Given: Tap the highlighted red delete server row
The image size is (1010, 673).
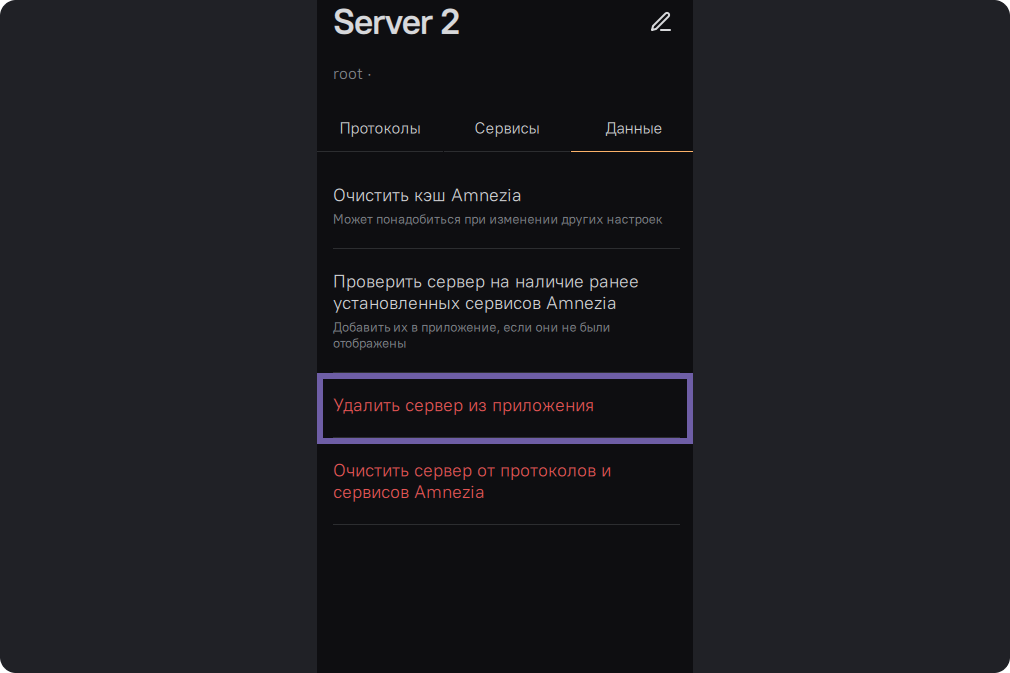Looking at the screenshot, I should tap(505, 408).
